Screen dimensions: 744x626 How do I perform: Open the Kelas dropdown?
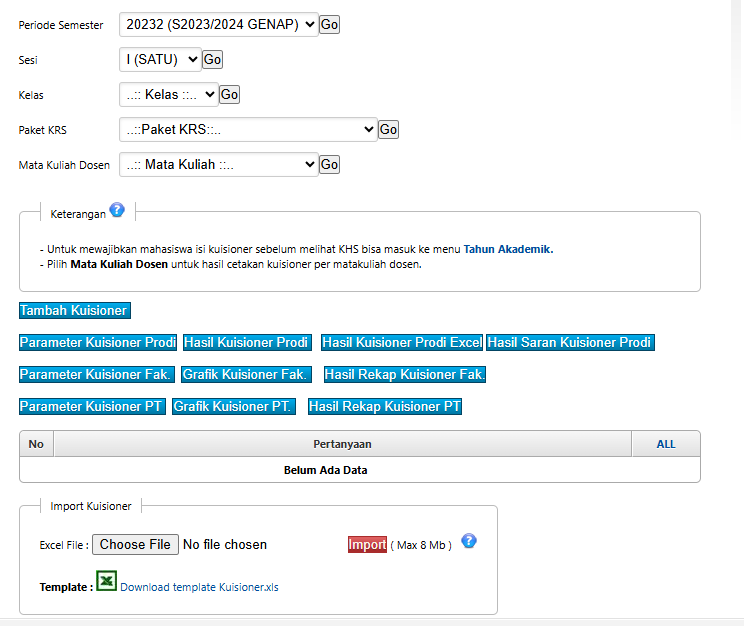(169, 94)
